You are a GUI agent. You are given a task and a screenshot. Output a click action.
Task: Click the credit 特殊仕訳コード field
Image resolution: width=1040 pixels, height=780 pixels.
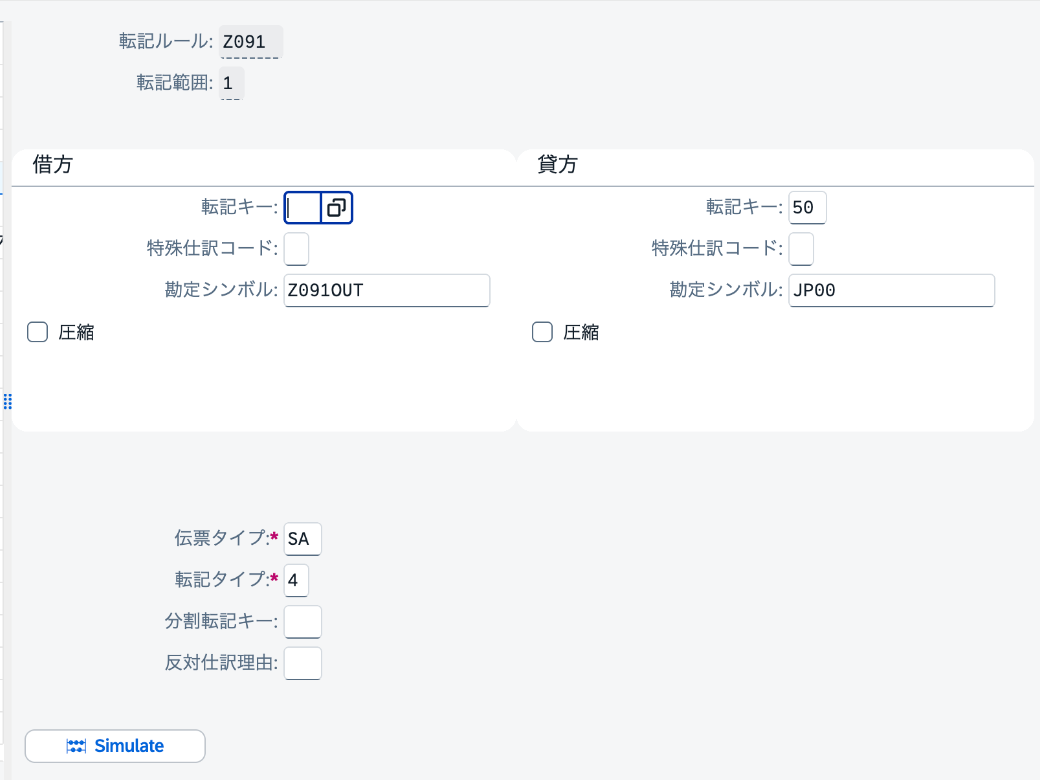801,249
